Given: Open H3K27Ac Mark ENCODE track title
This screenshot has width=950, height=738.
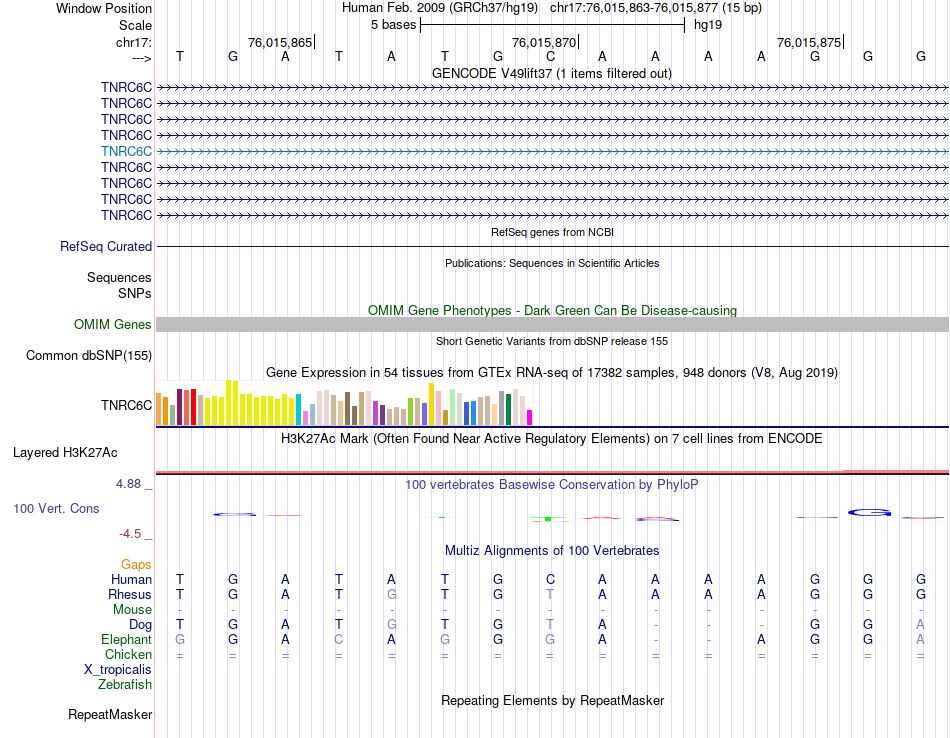Looking at the screenshot, I should pyautogui.click(x=552, y=439).
